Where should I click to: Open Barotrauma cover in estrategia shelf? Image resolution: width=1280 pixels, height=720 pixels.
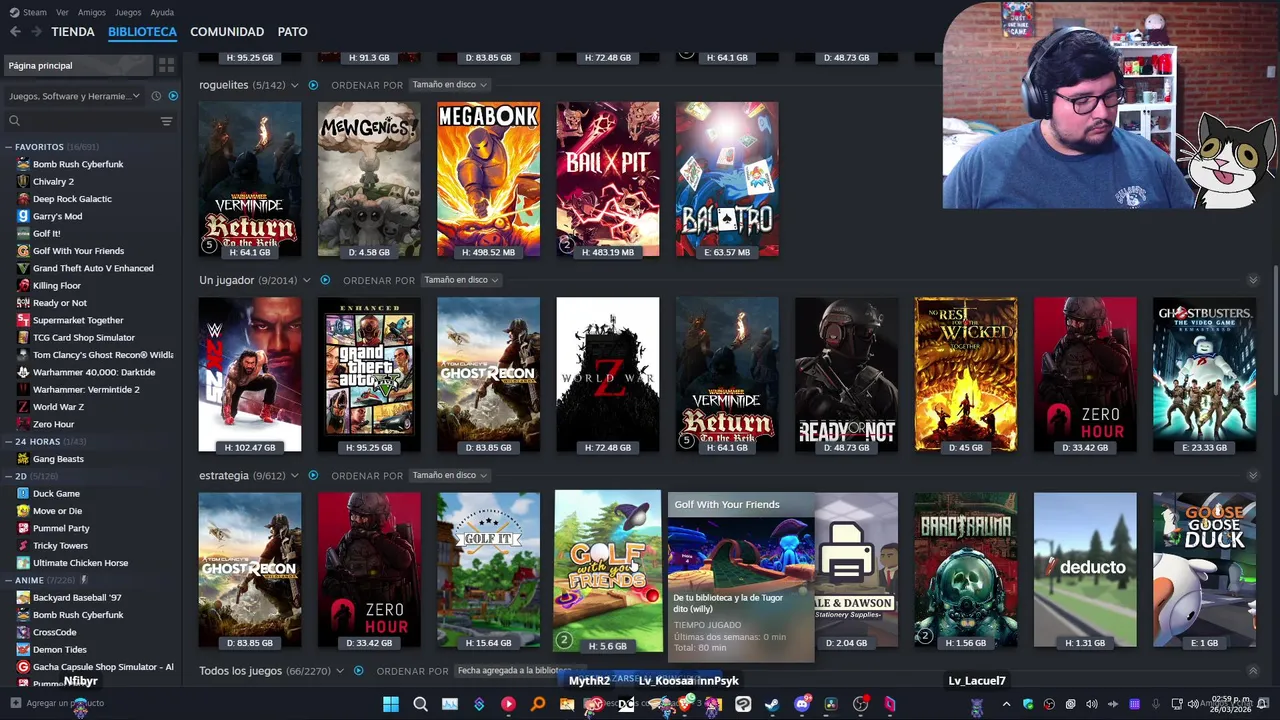click(x=965, y=570)
